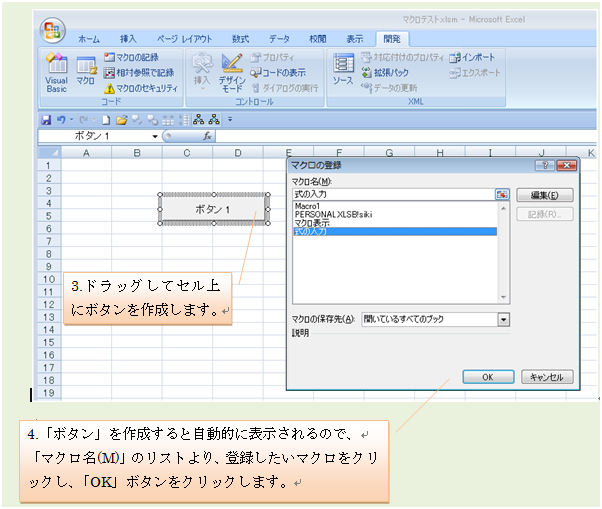Toggle デザインモード (Design Mode)

232,72
